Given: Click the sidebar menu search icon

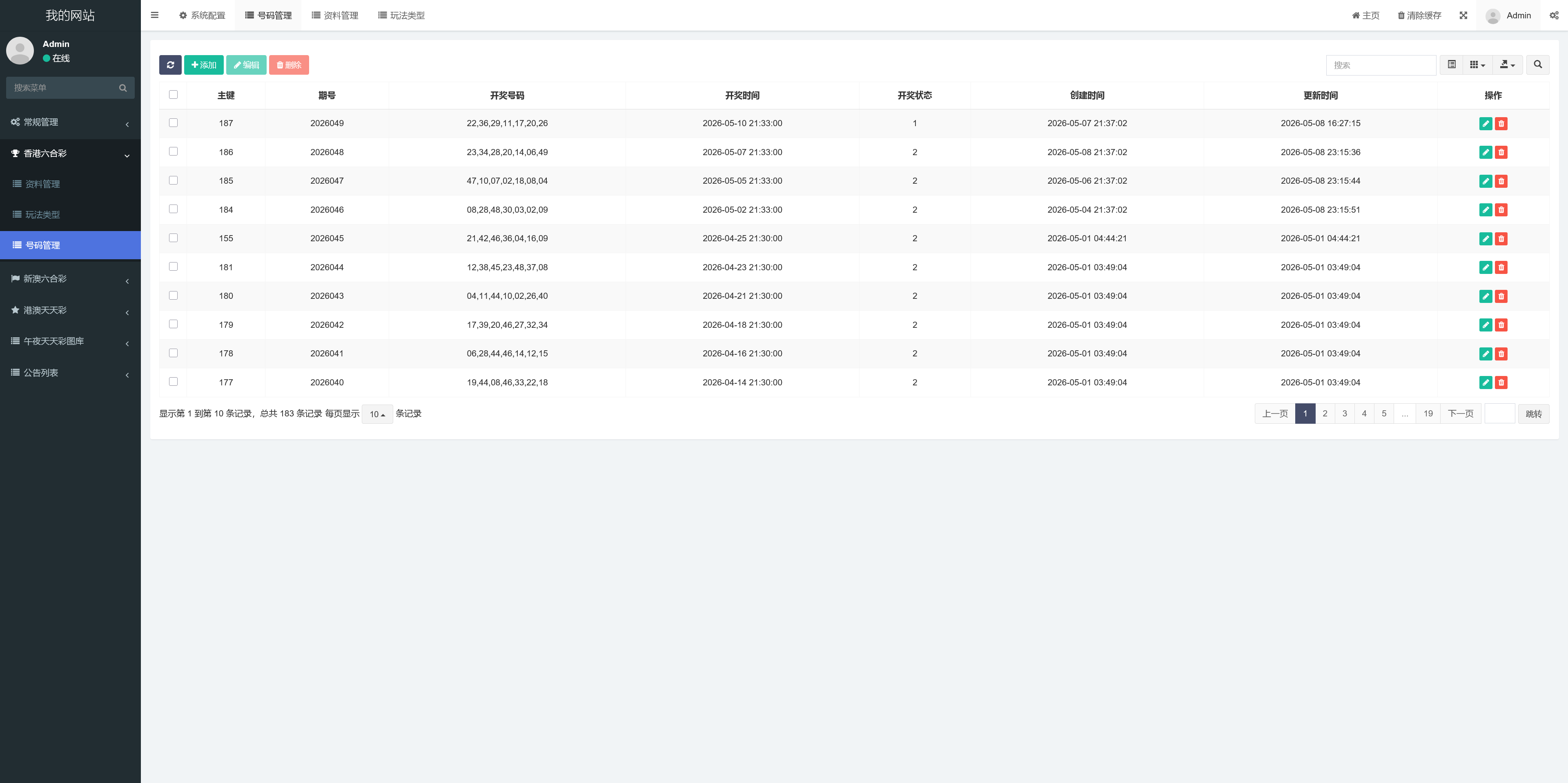Looking at the screenshot, I should pos(123,88).
